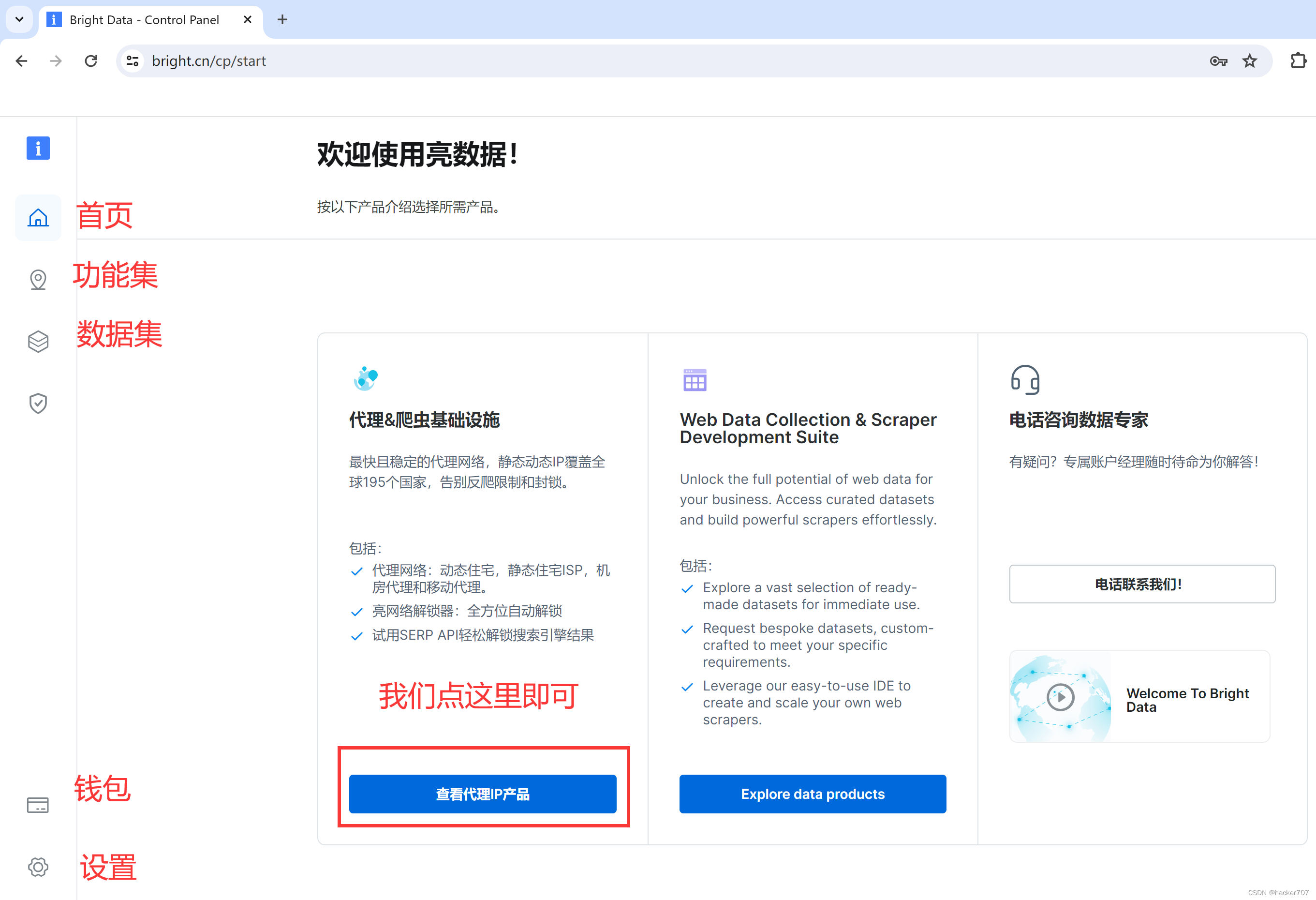
Task: Click the 试用SERP API轻松解锁搜索引擎结果 item
Action: tap(483, 635)
